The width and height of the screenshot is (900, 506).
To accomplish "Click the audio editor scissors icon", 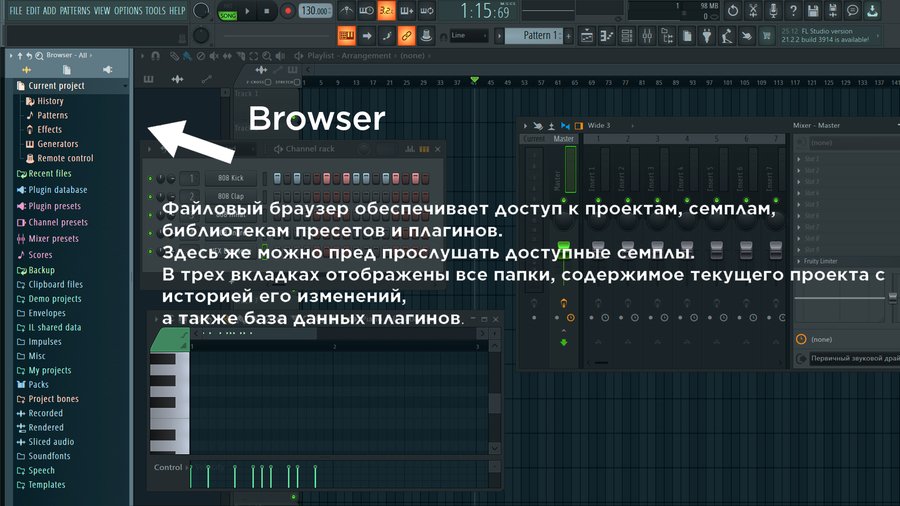I will pos(753,10).
